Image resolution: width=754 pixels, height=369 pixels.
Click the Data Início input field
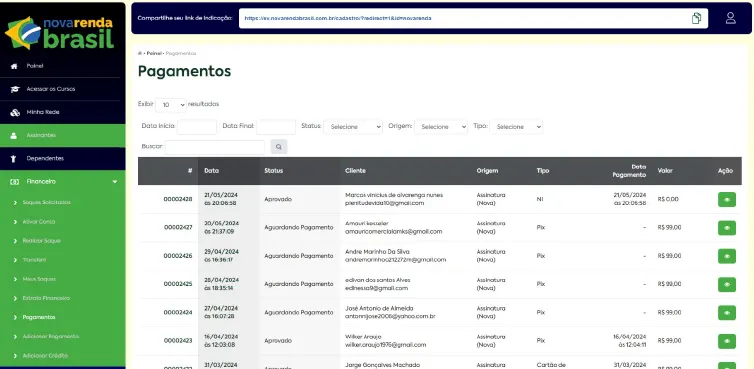coord(197,127)
